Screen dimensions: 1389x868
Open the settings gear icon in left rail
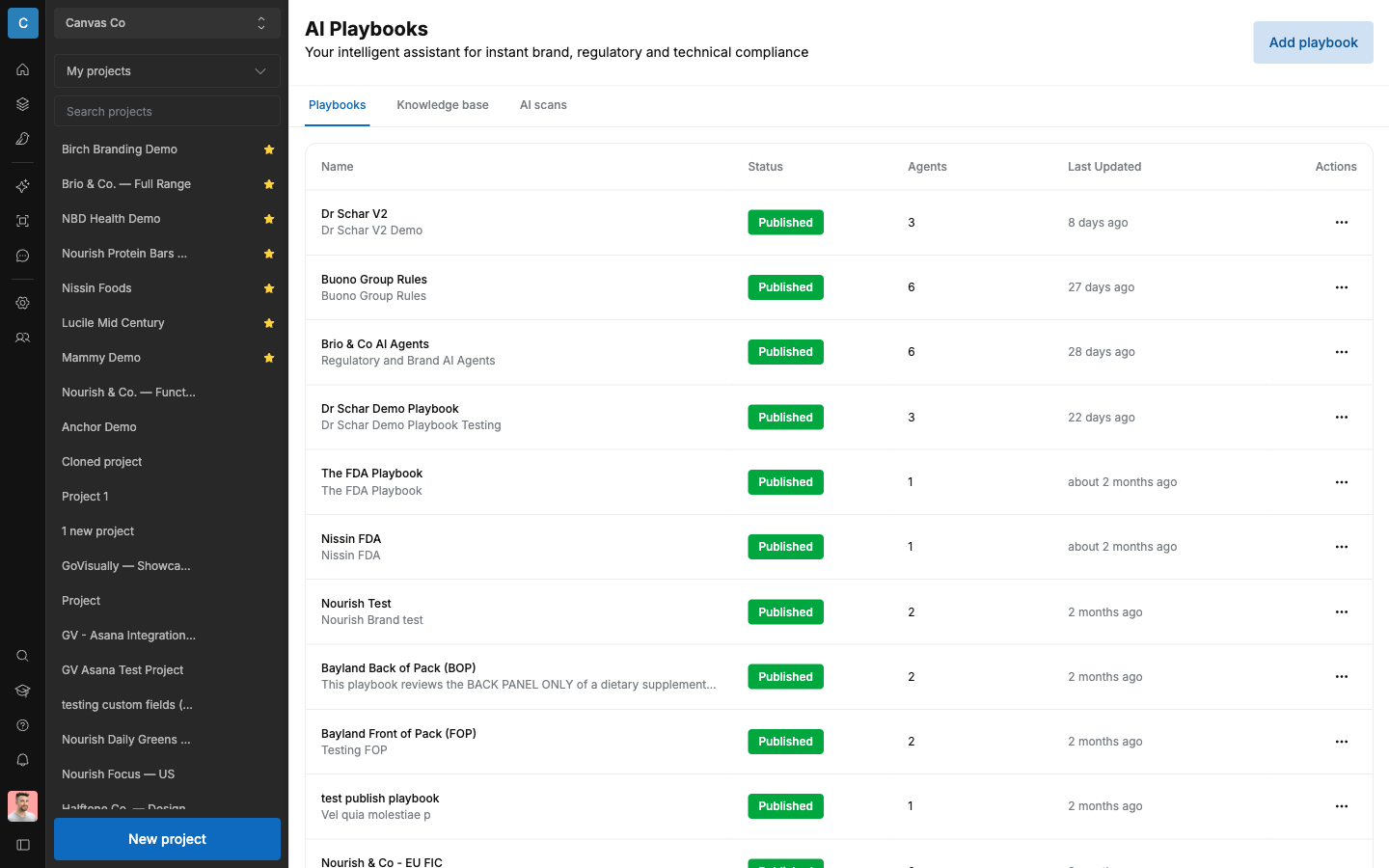click(x=22, y=303)
